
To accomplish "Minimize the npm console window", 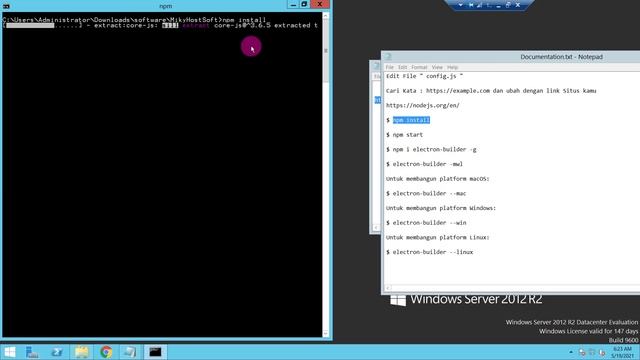I will click(x=293, y=4).
